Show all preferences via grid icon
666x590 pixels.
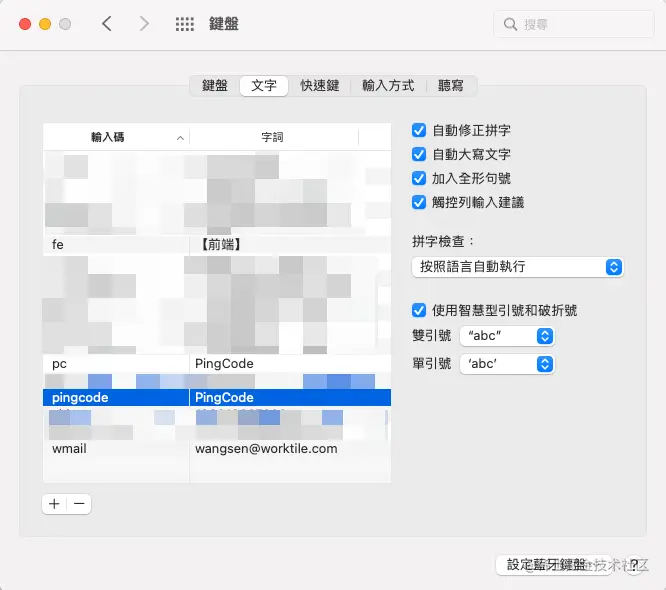[185, 24]
